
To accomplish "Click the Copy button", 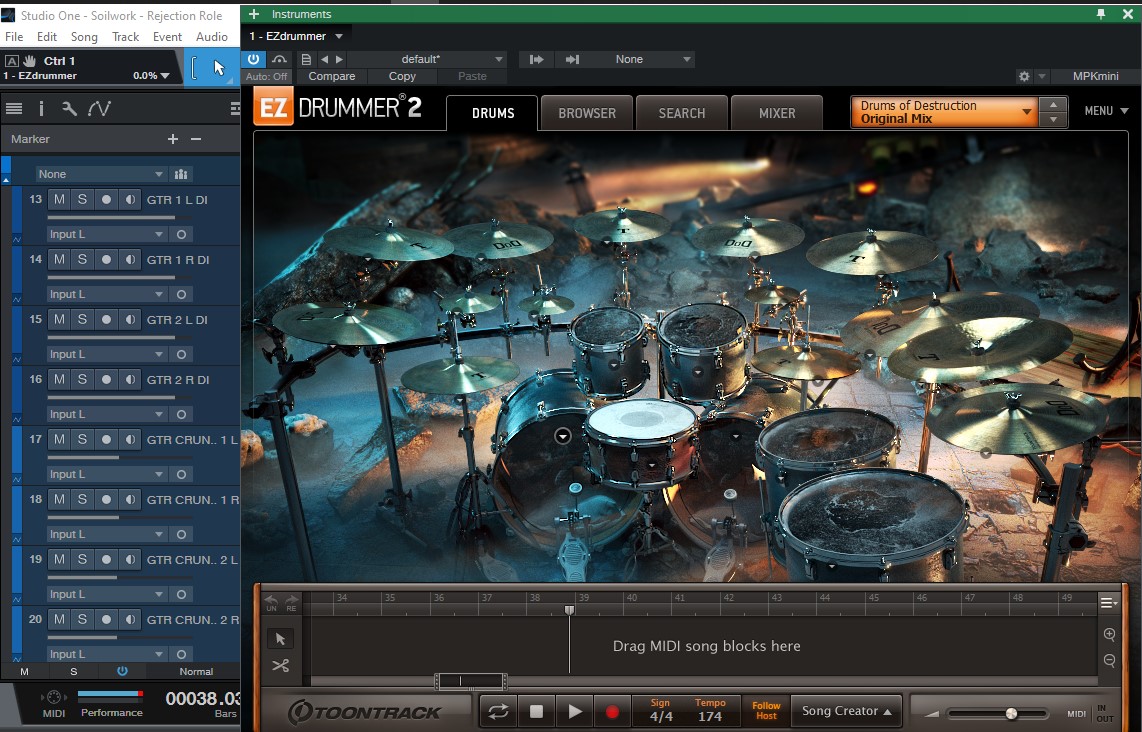I will 402,76.
